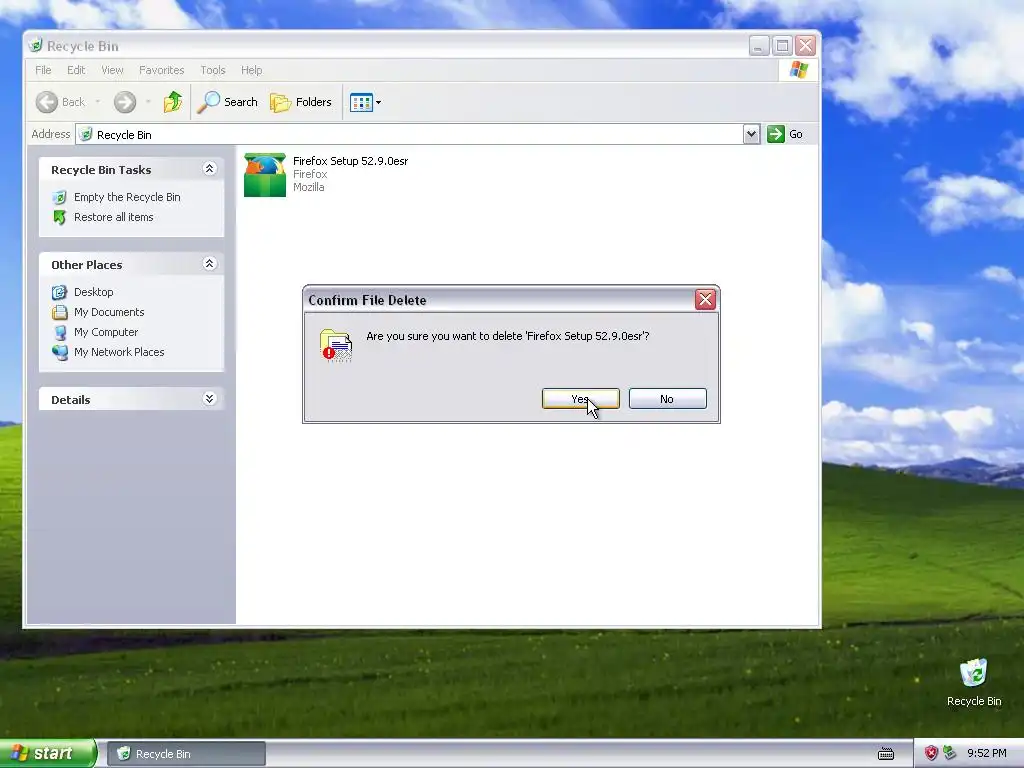Click the My Documents folder icon
Image resolution: width=1024 pixels, height=768 pixels.
point(59,312)
